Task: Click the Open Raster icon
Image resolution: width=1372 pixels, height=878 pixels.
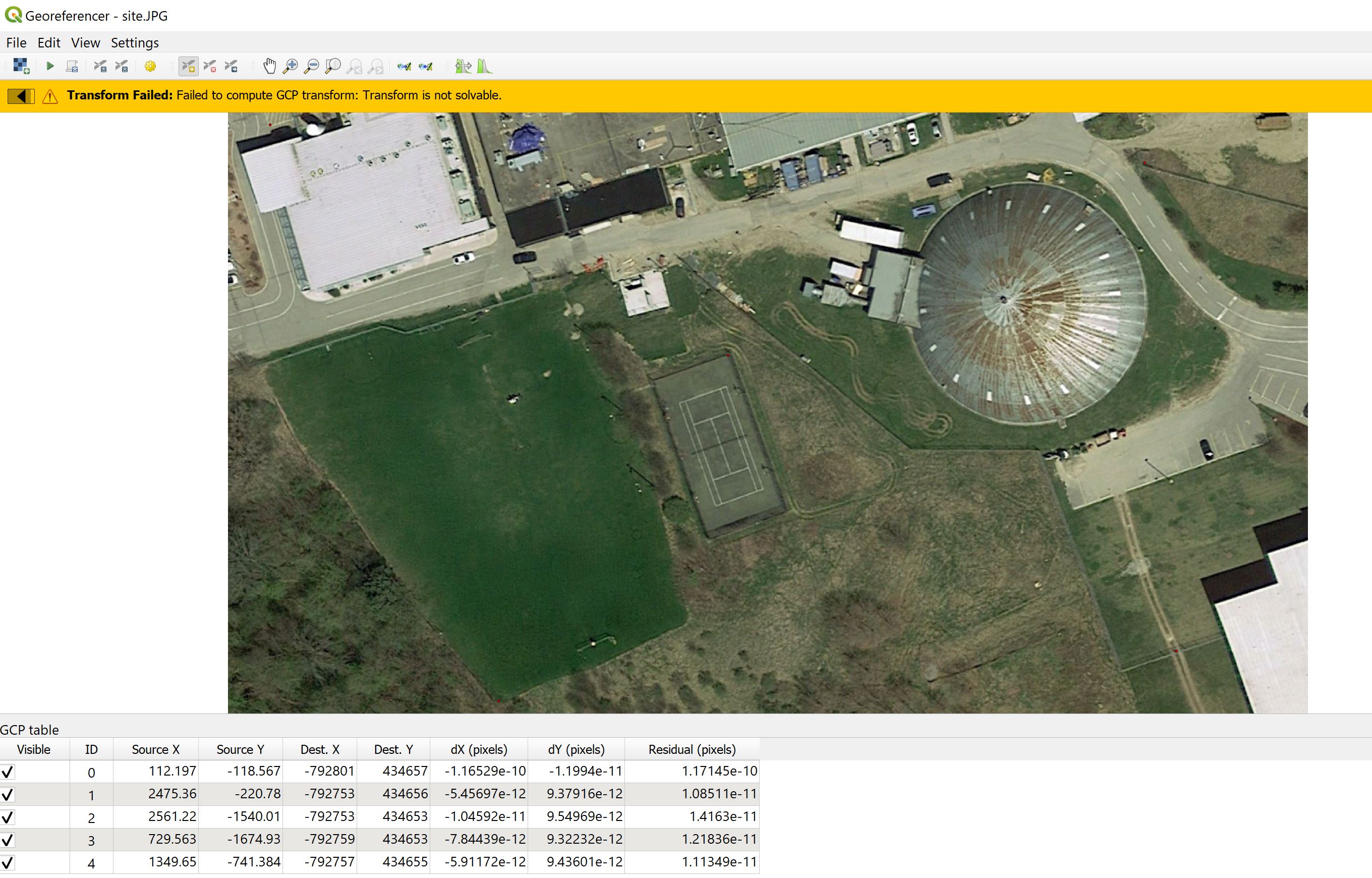Action: tap(21, 67)
